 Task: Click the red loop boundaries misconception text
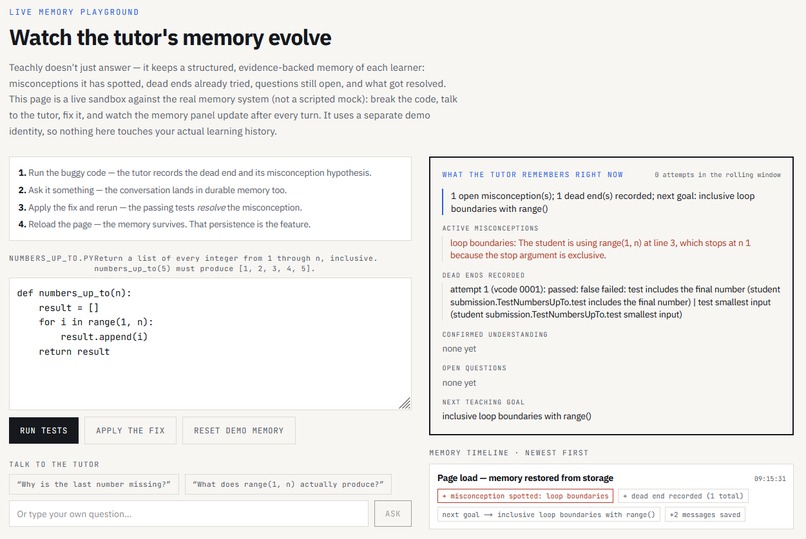[x=600, y=249]
